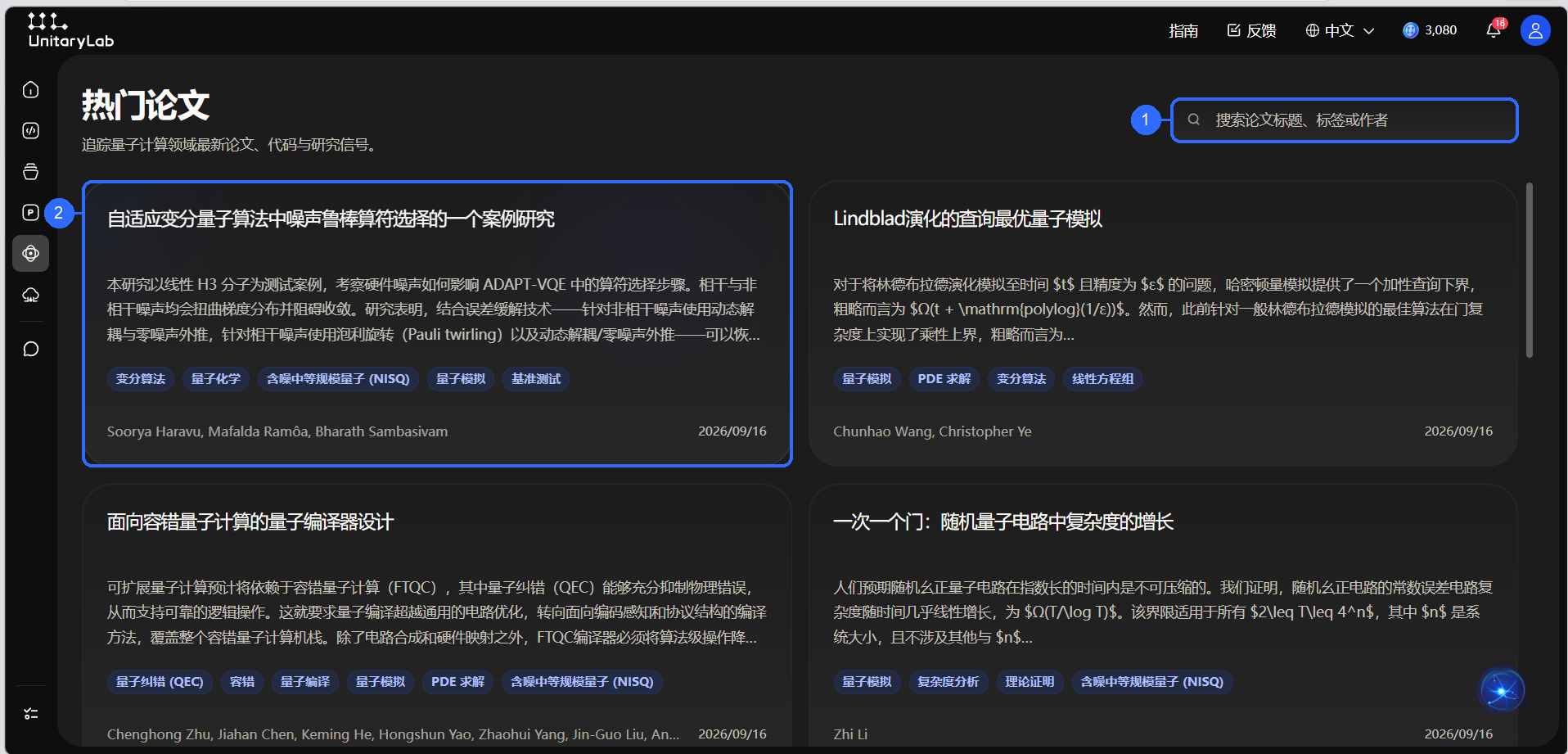This screenshot has width=1568, height=754.
Task: Open the checklist icon at sidebar bottom
Action: [x=31, y=714]
